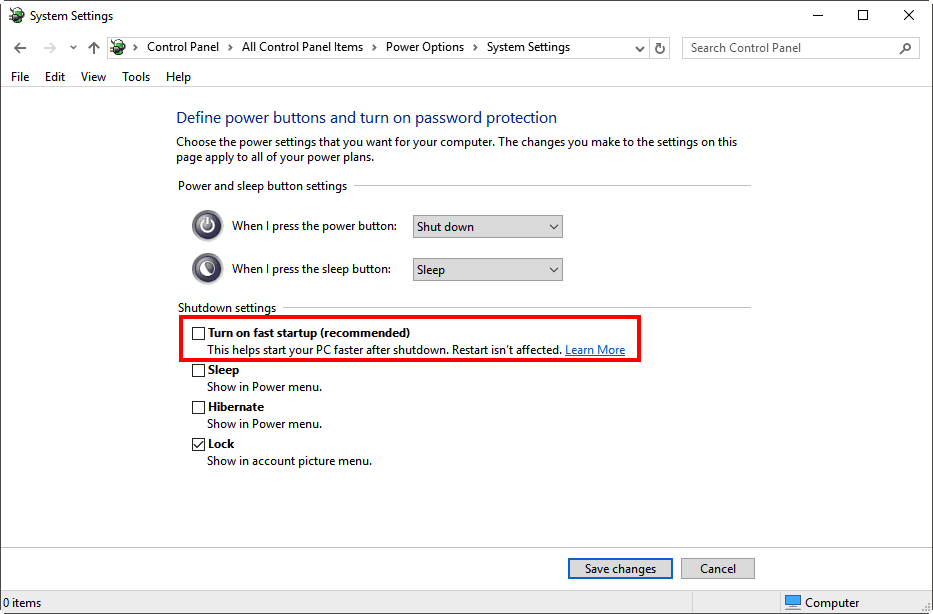Expand the address bar history dropdown
The image size is (933, 614).
pyautogui.click(x=640, y=47)
